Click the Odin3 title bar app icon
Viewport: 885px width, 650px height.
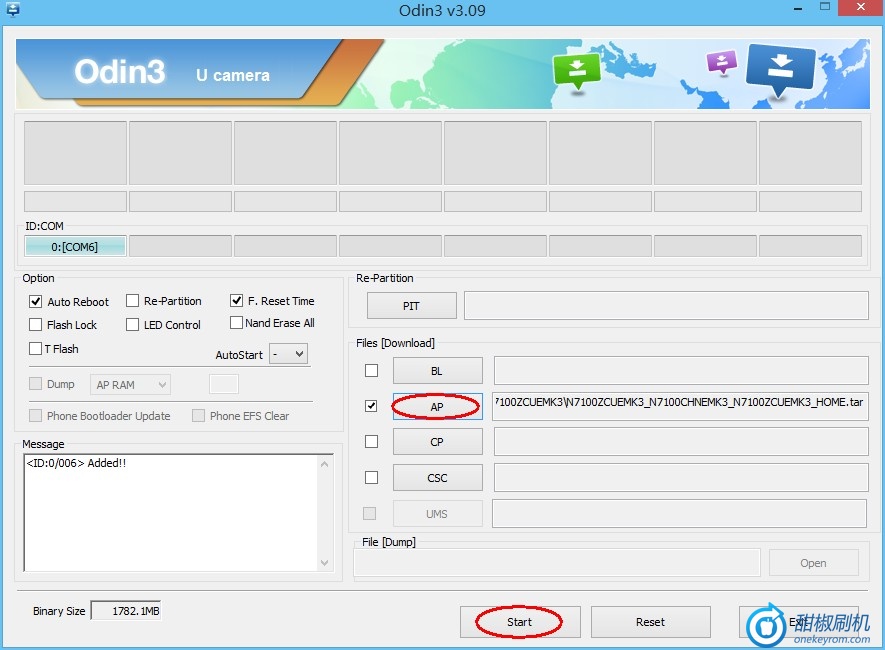pyautogui.click(x=12, y=10)
